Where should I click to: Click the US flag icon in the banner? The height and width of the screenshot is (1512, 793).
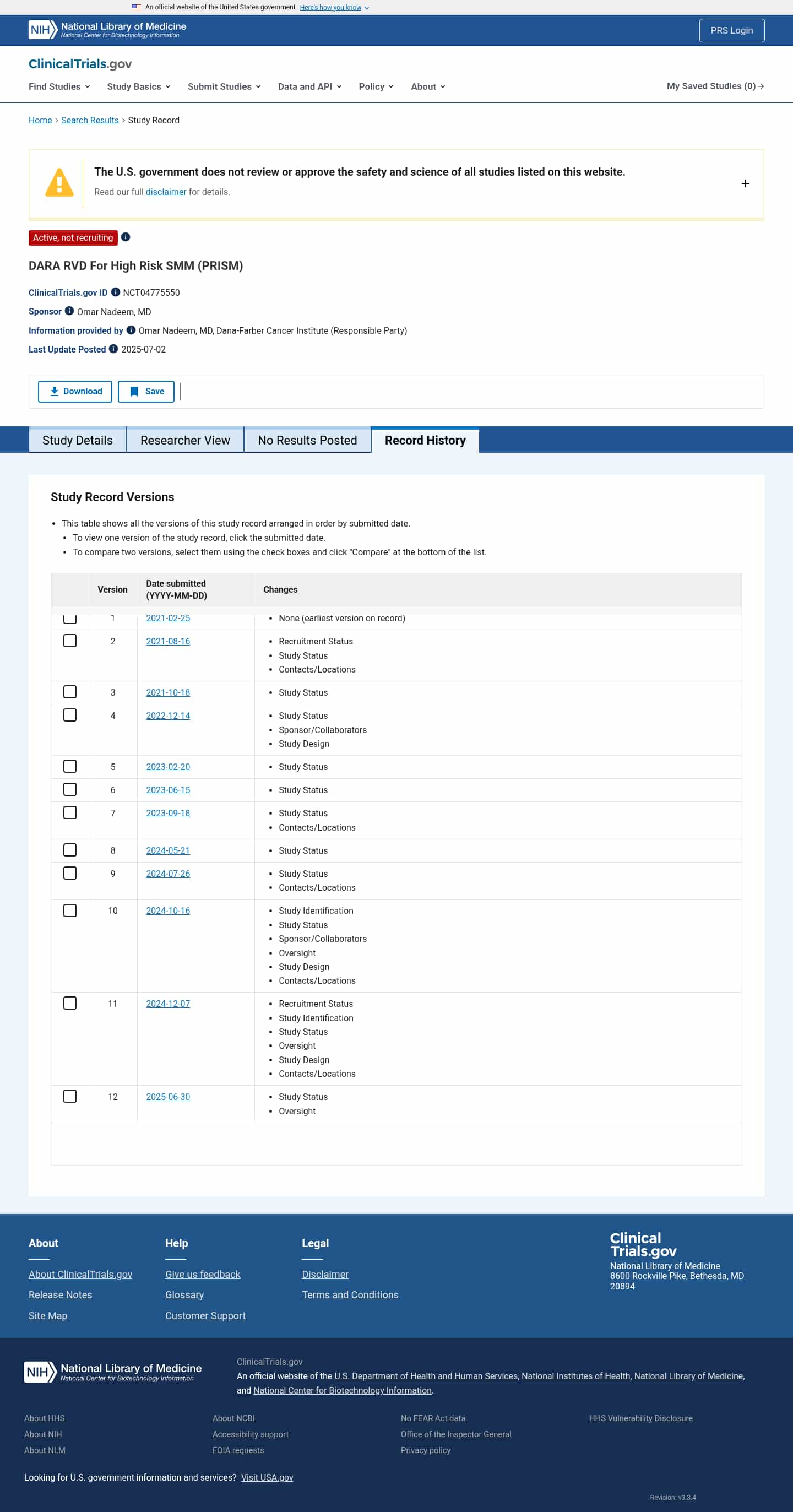pos(136,7)
